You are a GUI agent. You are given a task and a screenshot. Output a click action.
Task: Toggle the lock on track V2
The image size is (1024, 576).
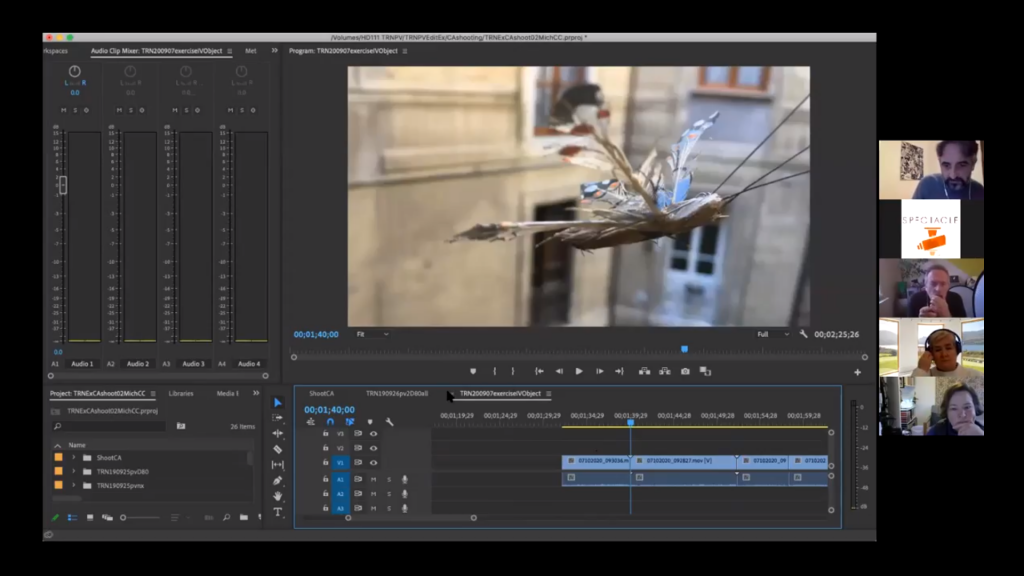(325, 448)
